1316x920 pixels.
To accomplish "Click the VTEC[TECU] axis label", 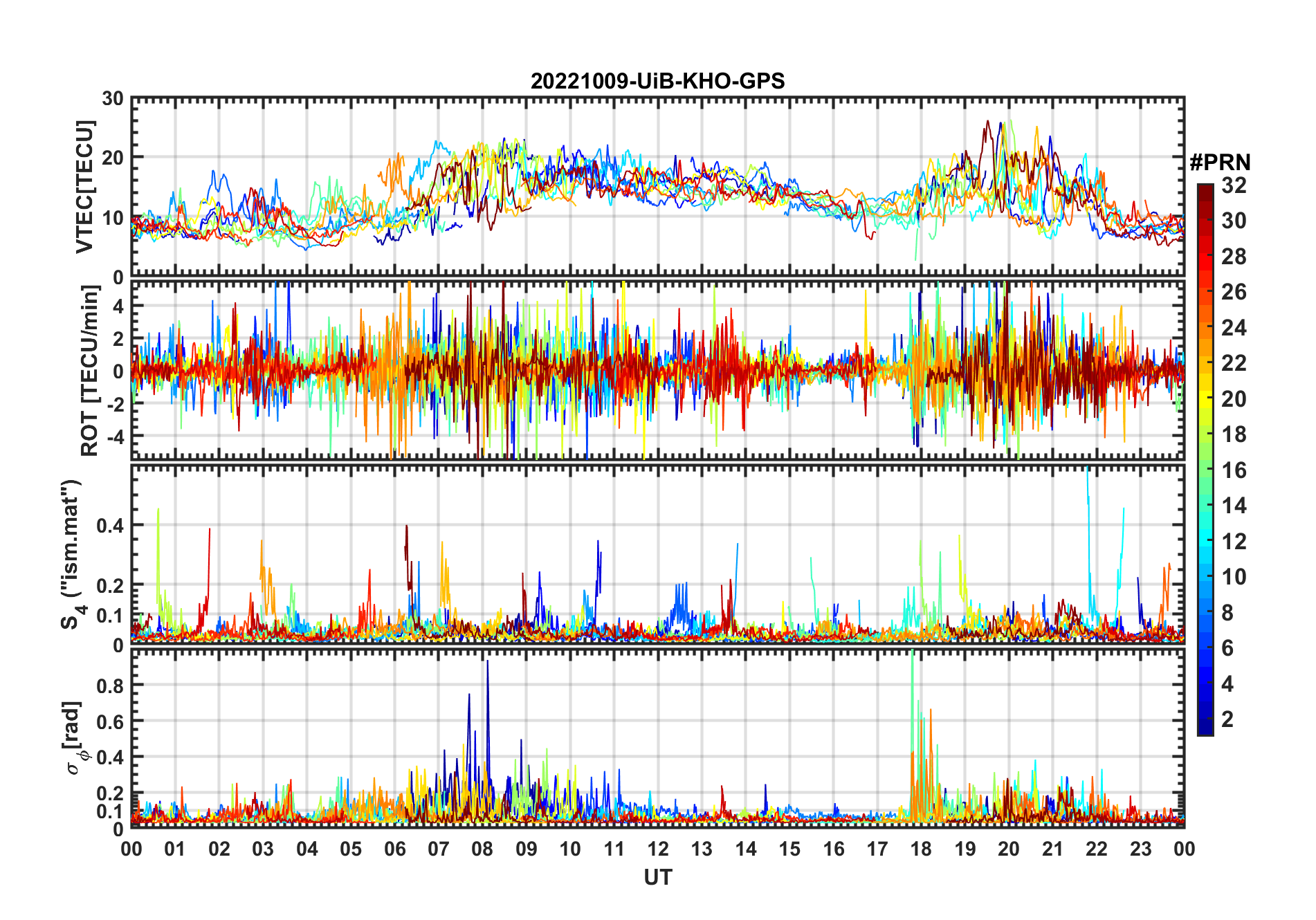I will click(85, 187).
